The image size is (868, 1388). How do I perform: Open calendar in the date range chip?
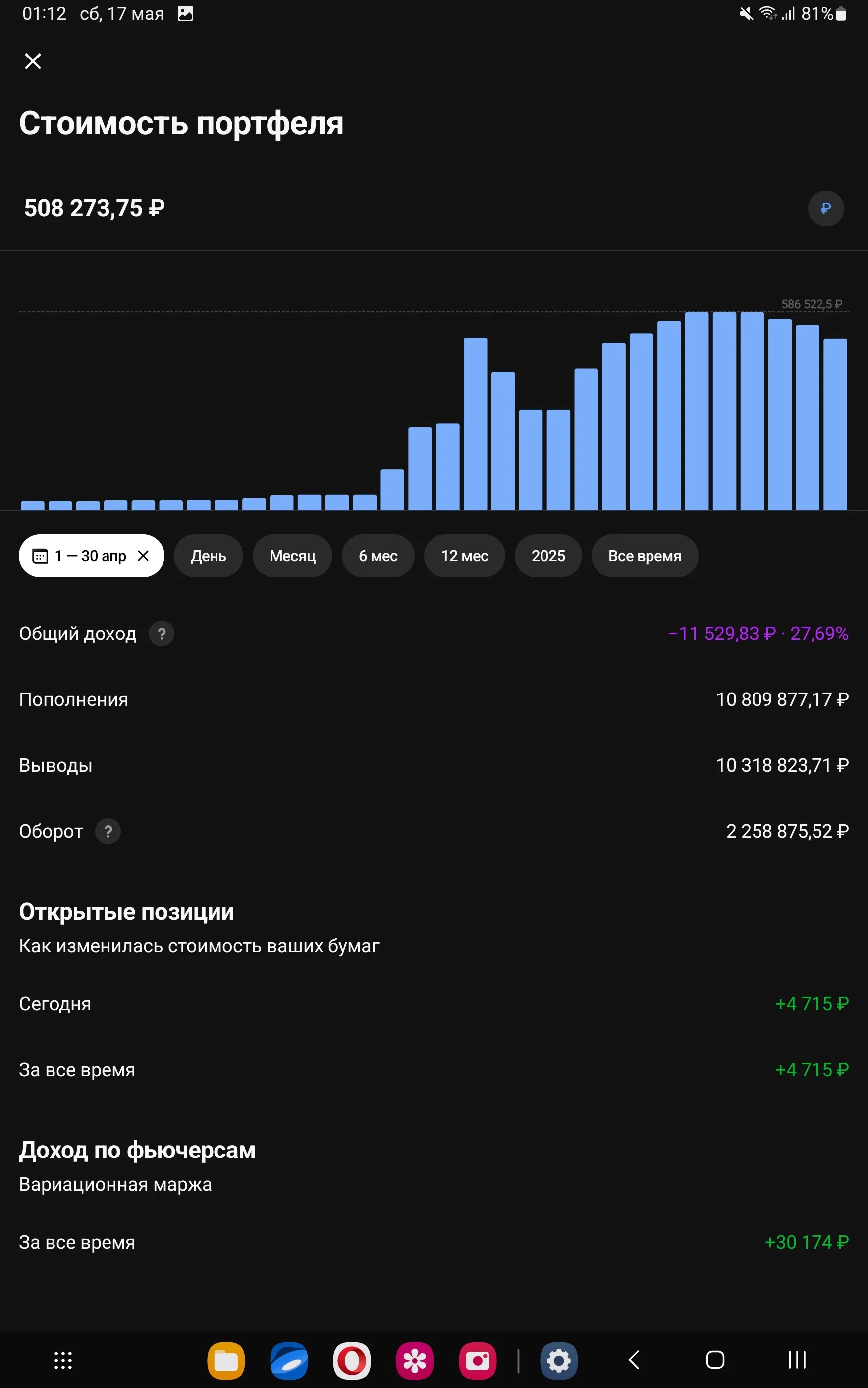tap(40, 555)
